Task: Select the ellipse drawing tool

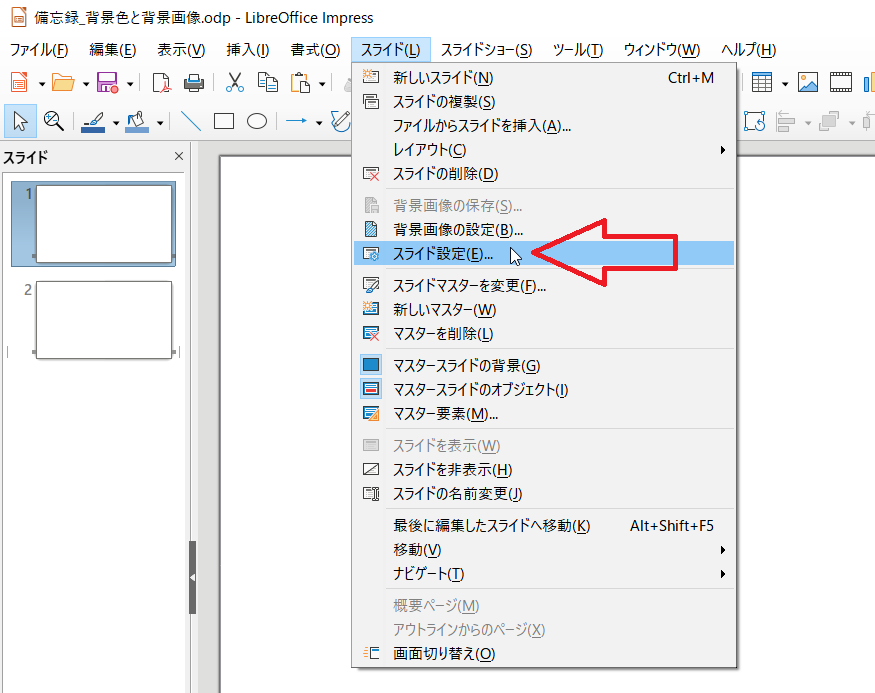Action: pos(257,121)
